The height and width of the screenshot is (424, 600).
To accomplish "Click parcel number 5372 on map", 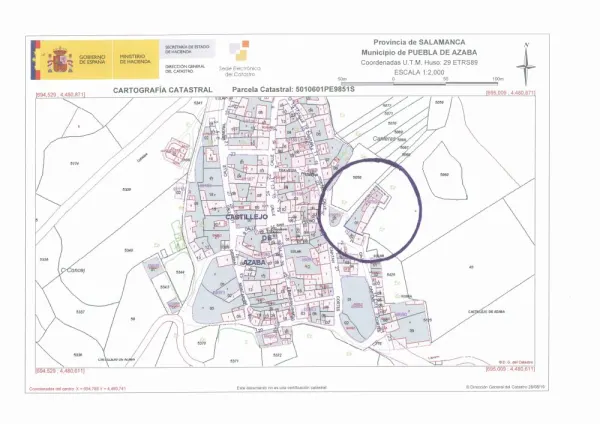I will 277,355.
